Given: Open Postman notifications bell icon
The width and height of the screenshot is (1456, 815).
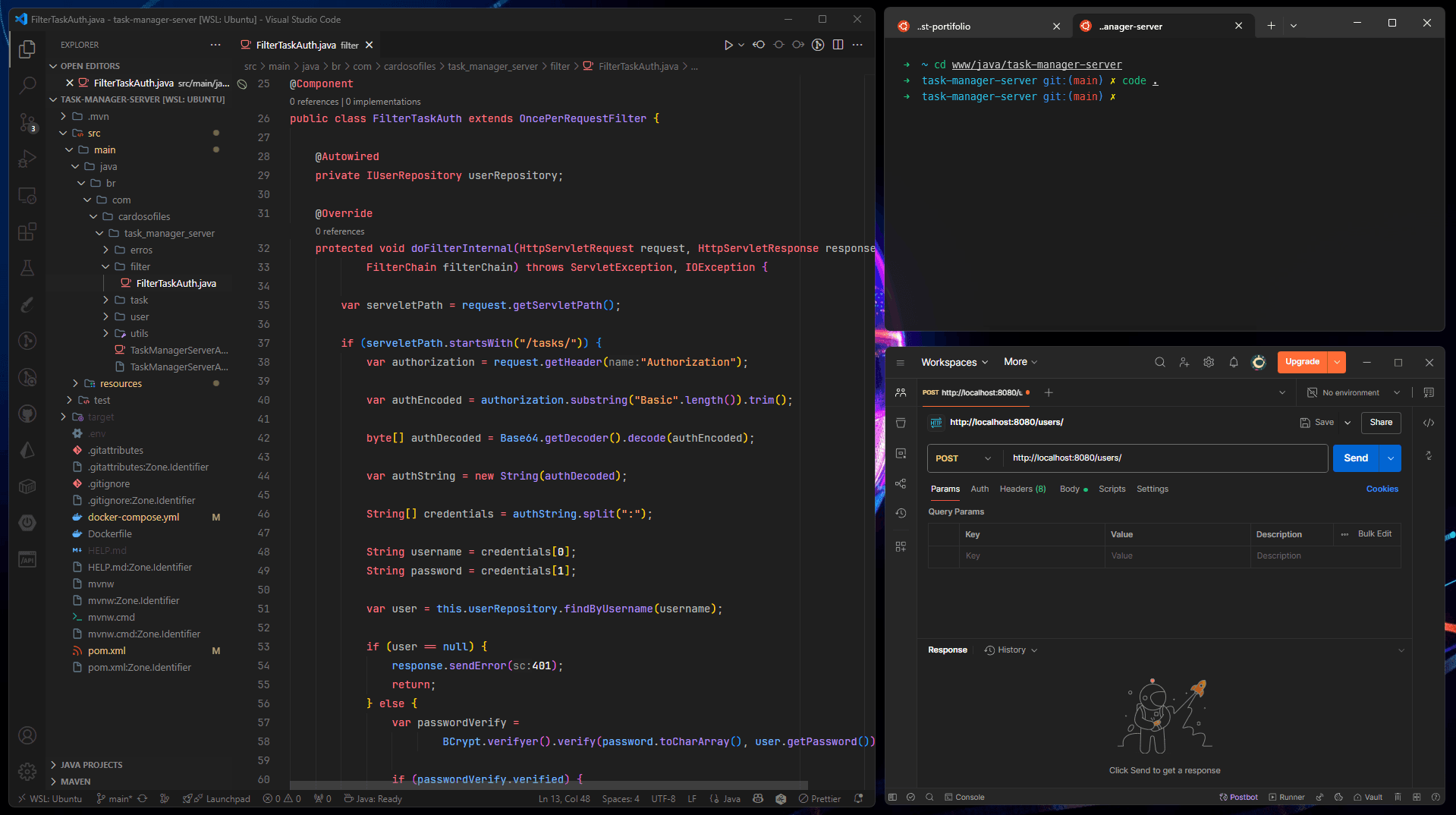Looking at the screenshot, I should (x=1234, y=362).
